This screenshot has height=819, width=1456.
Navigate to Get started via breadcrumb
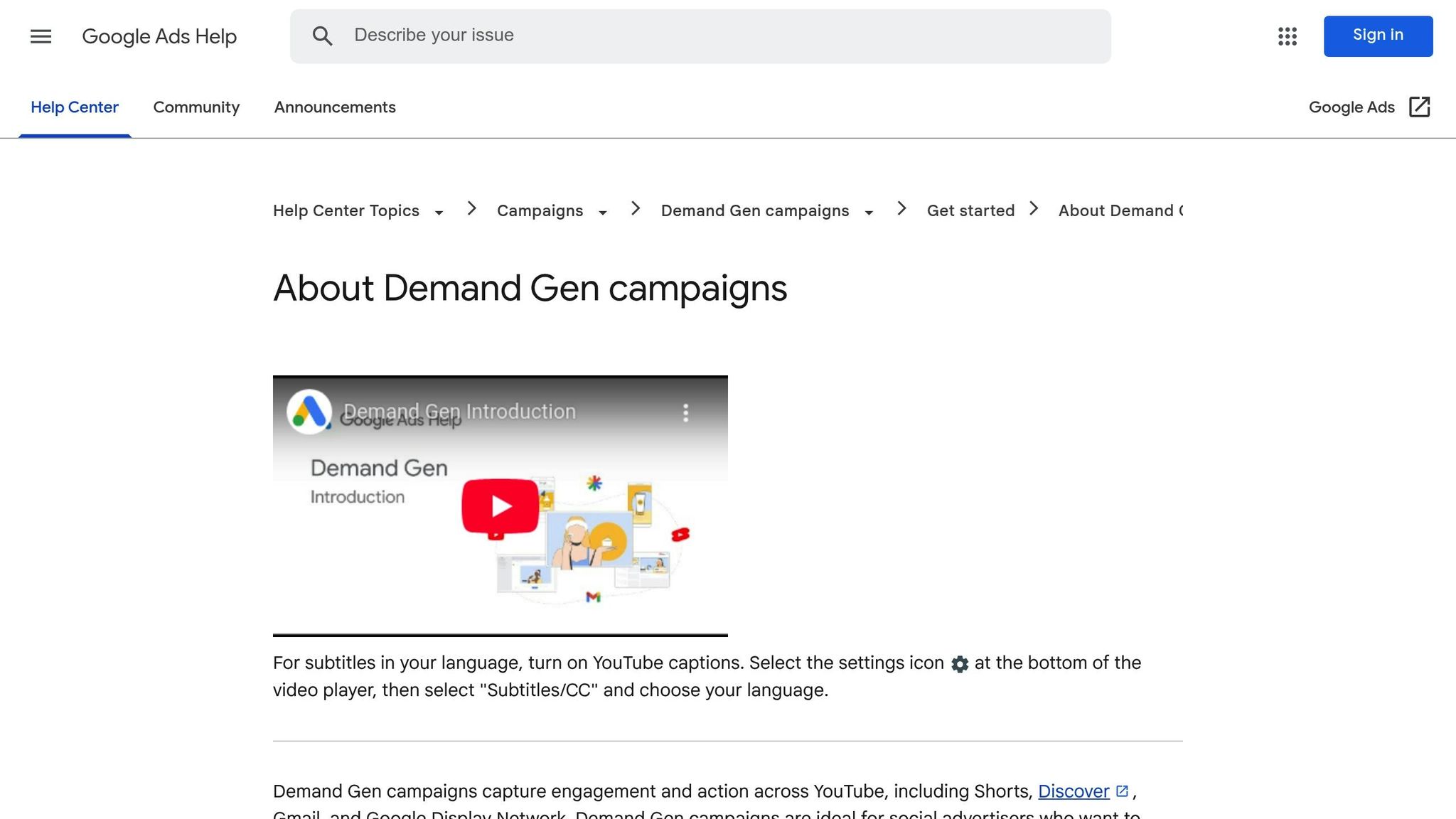970,210
